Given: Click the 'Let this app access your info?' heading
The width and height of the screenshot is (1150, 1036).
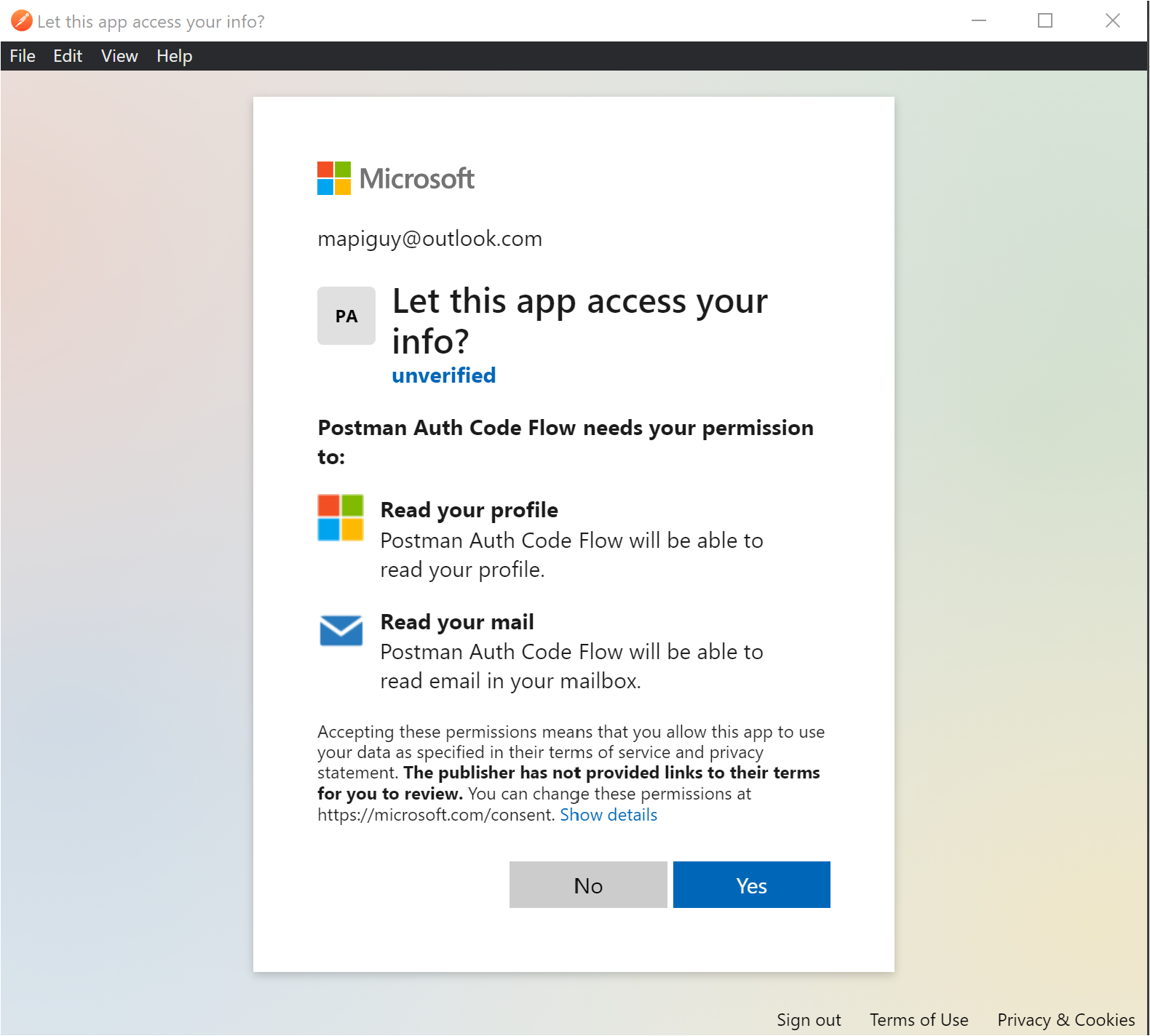Looking at the screenshot, I should click(579, 321).
